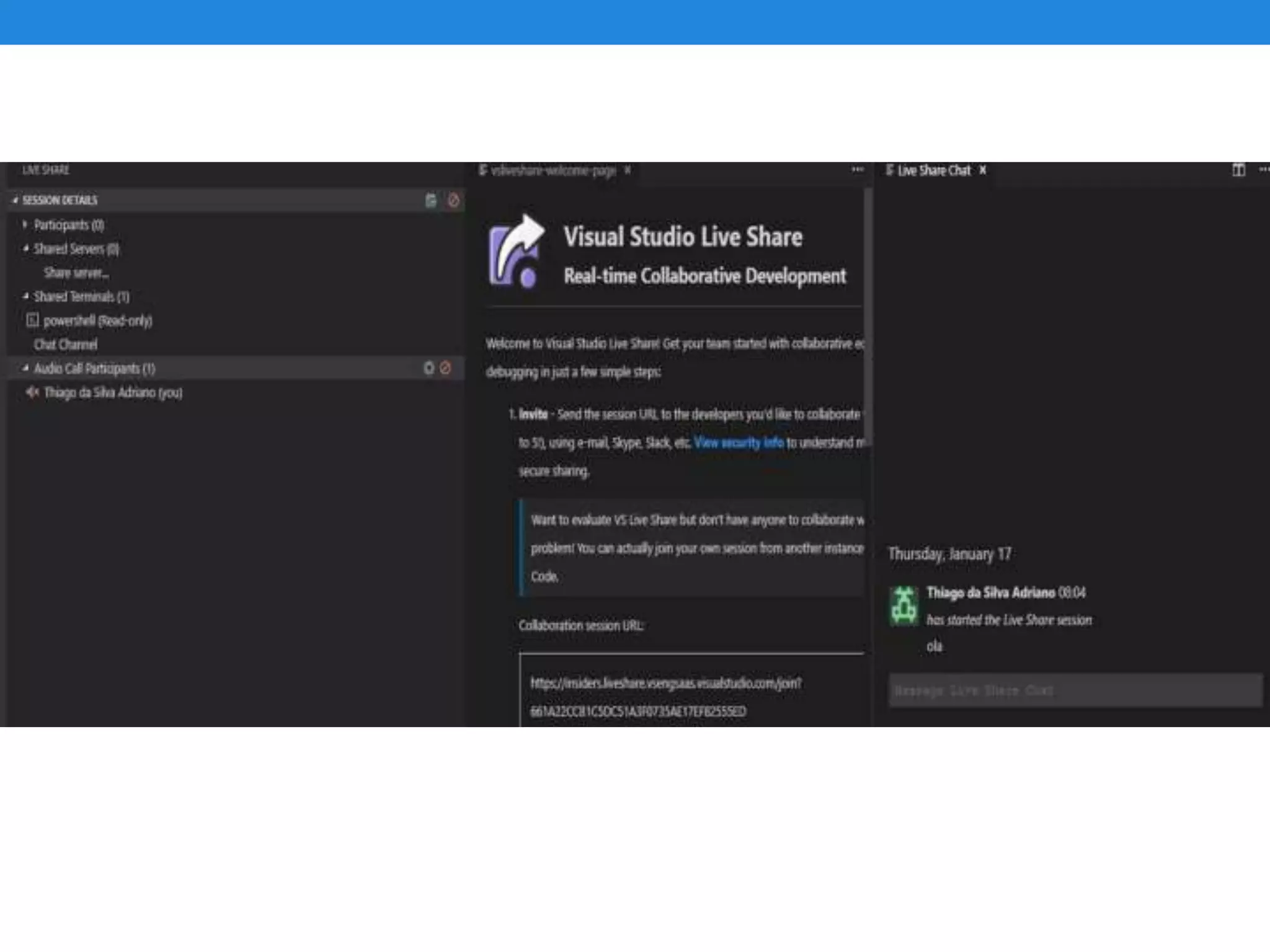Open audio call settings gear icon

[429, 368]
